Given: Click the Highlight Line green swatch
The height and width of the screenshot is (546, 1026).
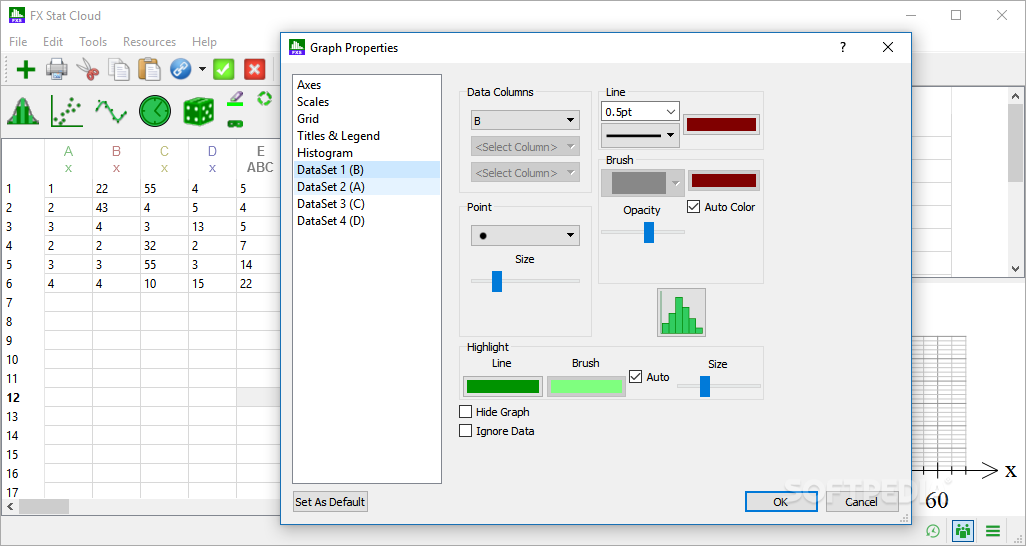Looking at the screenshot, I should pyautogui.click(x=503, y=386).
